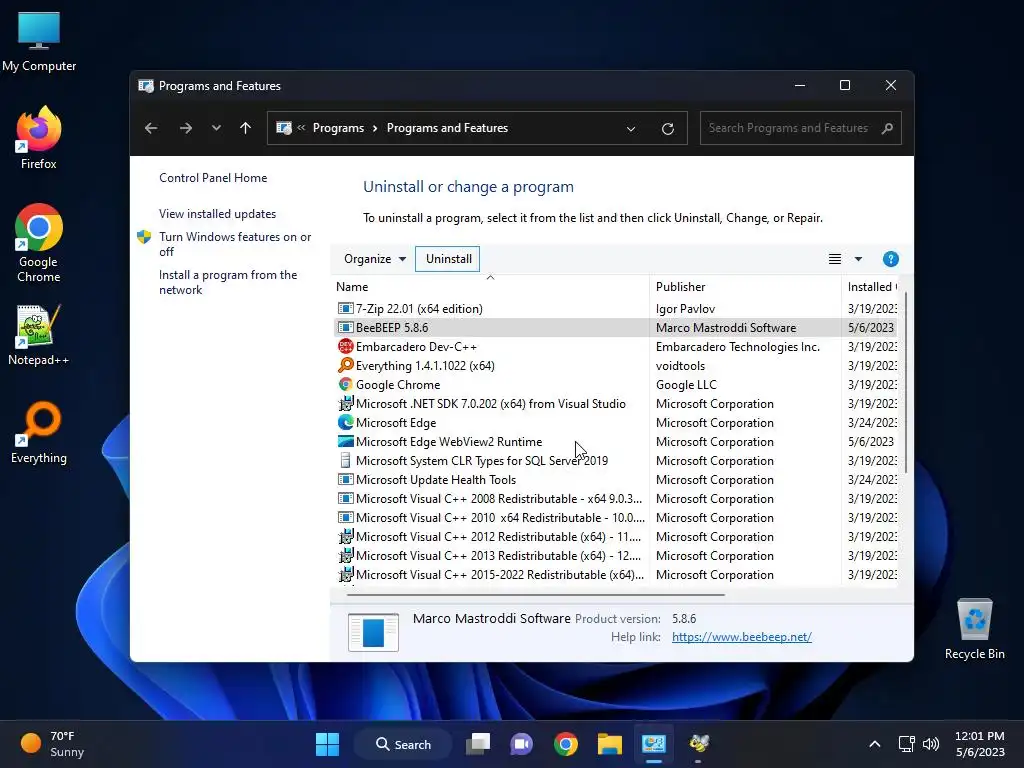Show hidden system tray icons
Viewport: 1024px width, 768px height.
(874, 744)
